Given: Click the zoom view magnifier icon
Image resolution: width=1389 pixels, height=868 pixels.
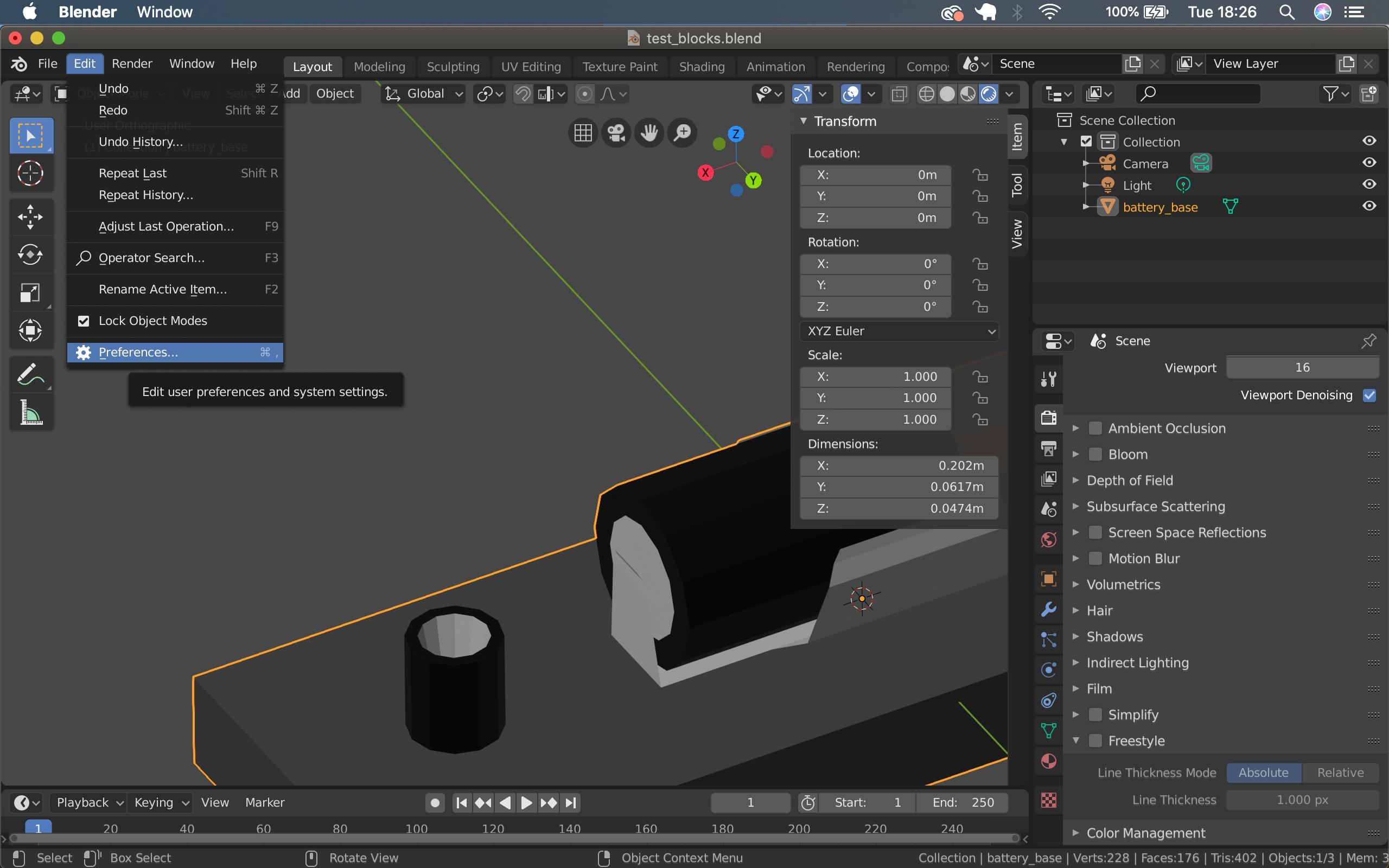Looking at the screenshot, I should (683, 133).
